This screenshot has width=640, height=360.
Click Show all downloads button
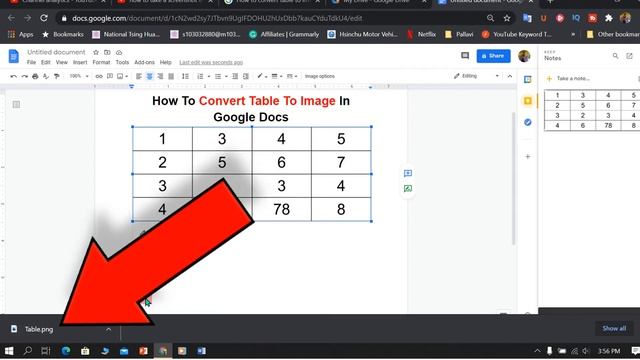pos(614,329)
